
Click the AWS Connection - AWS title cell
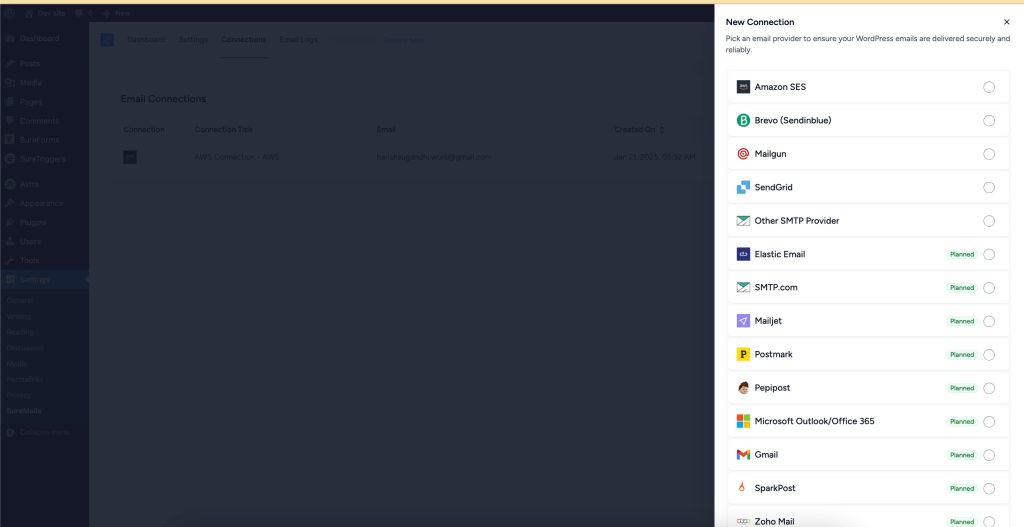pos(236,157)
